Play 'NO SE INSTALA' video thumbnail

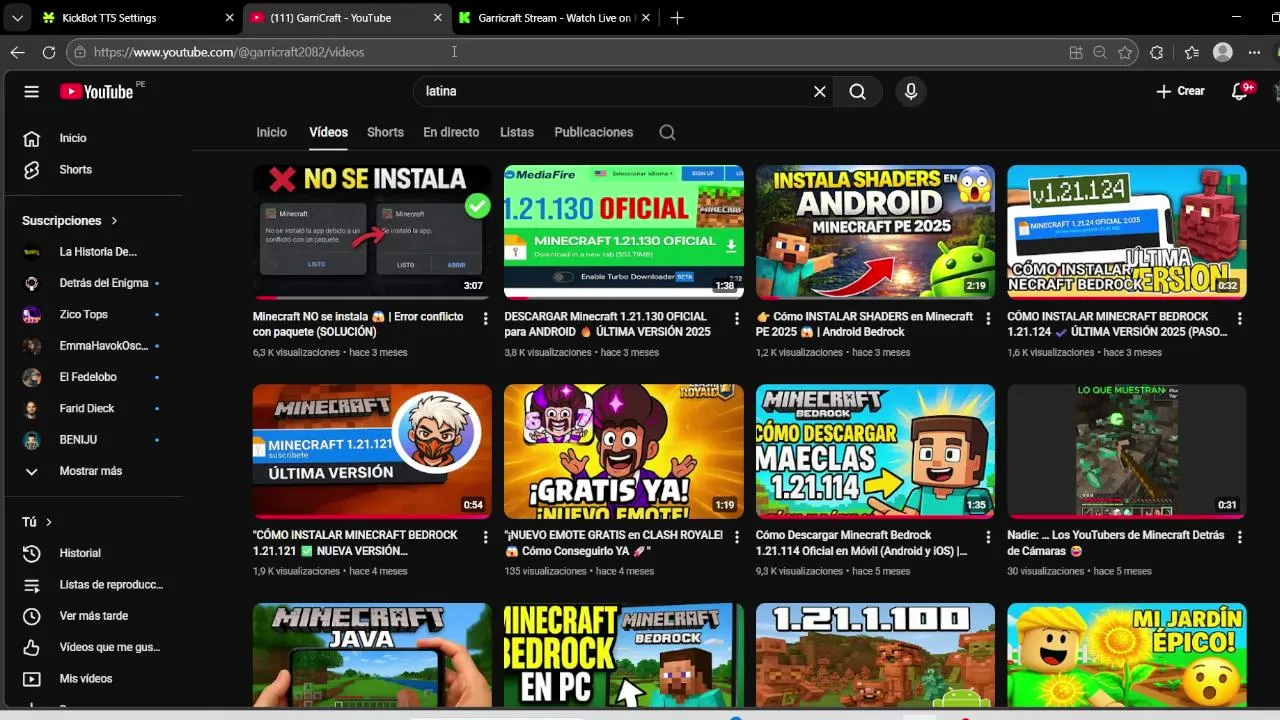372,232
